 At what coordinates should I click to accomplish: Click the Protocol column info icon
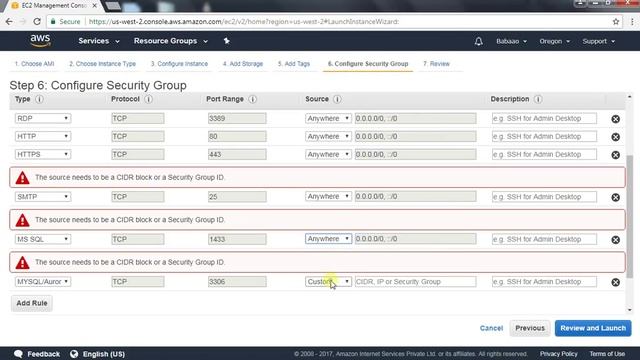149,99
